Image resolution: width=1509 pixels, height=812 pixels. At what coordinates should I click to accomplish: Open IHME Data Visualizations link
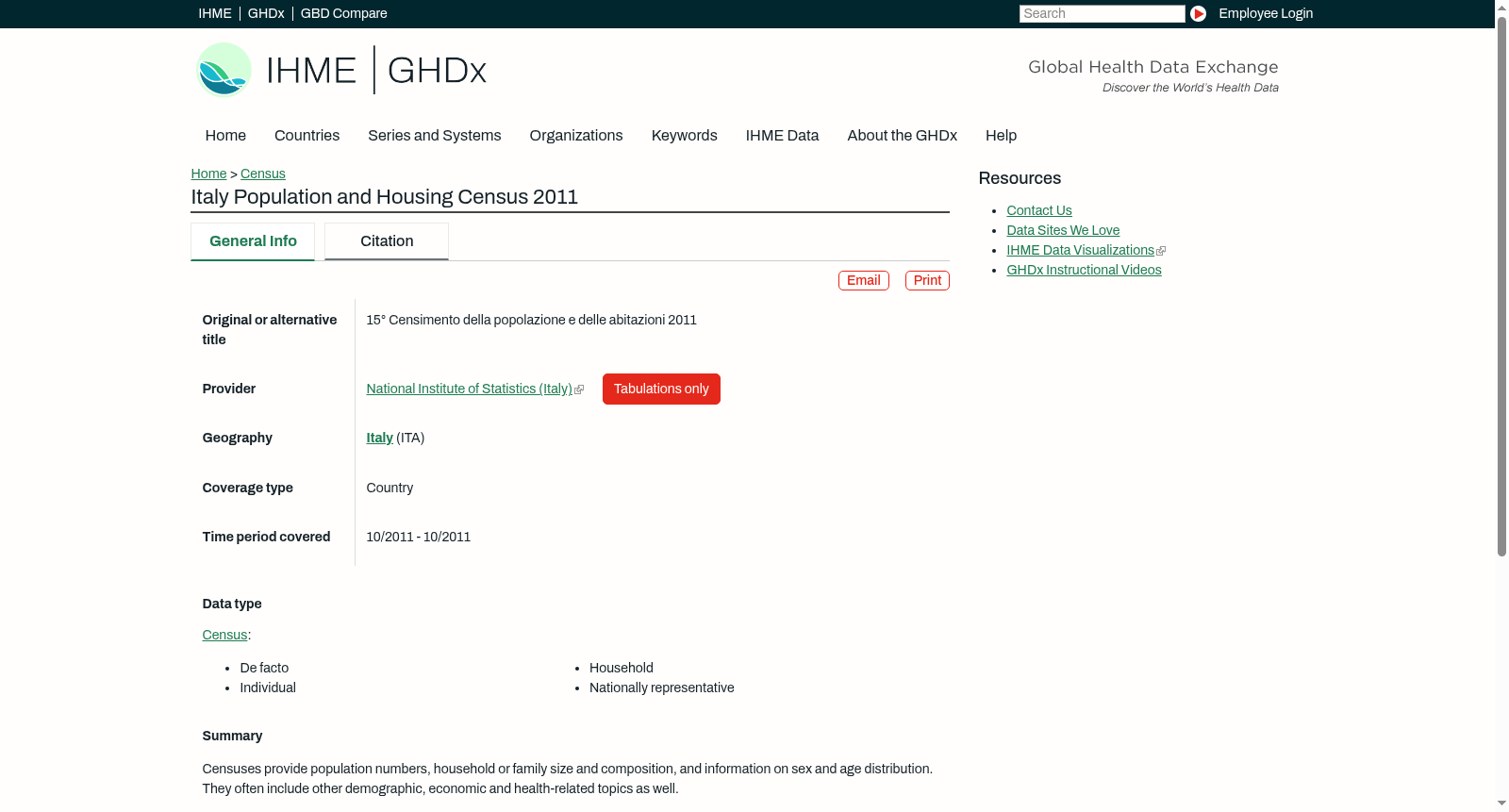[x=1081, y=251]
